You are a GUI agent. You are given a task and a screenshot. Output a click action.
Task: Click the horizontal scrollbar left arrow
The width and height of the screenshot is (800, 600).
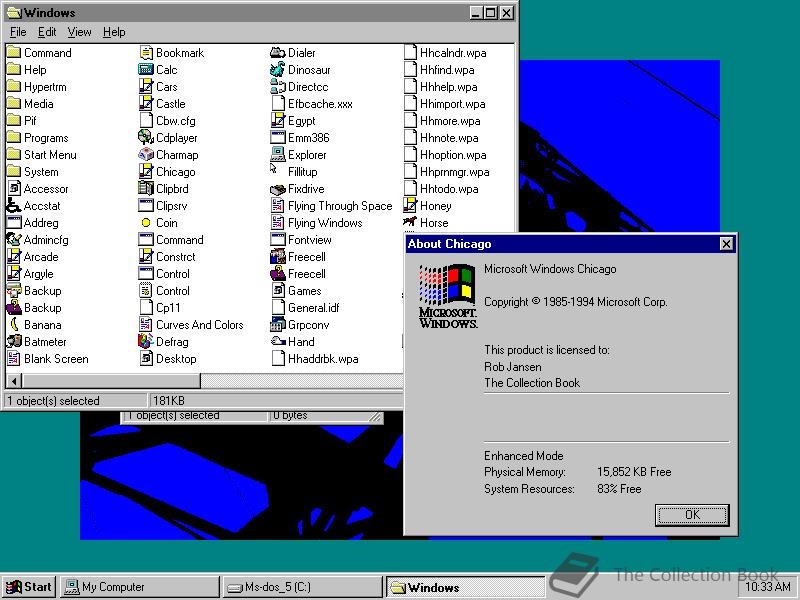click(14, 381)
